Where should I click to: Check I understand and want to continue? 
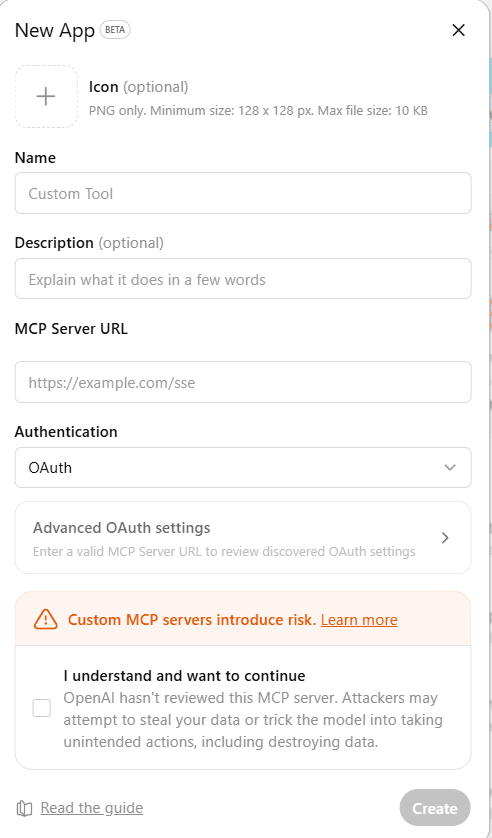coord(42,708)
